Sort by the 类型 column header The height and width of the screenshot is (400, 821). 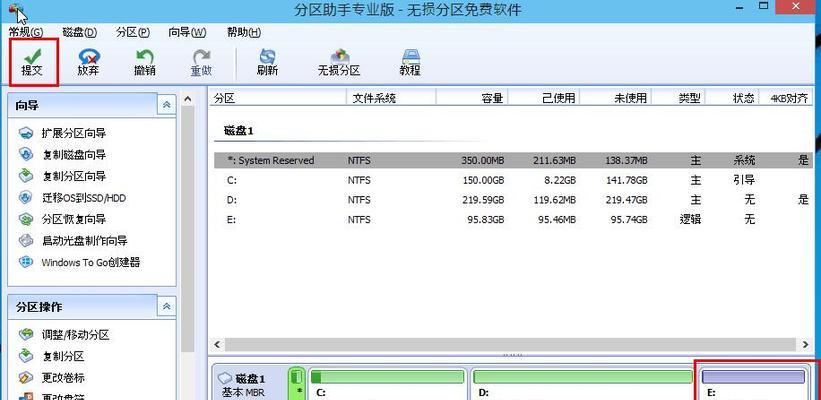click(x=679, y=98)
